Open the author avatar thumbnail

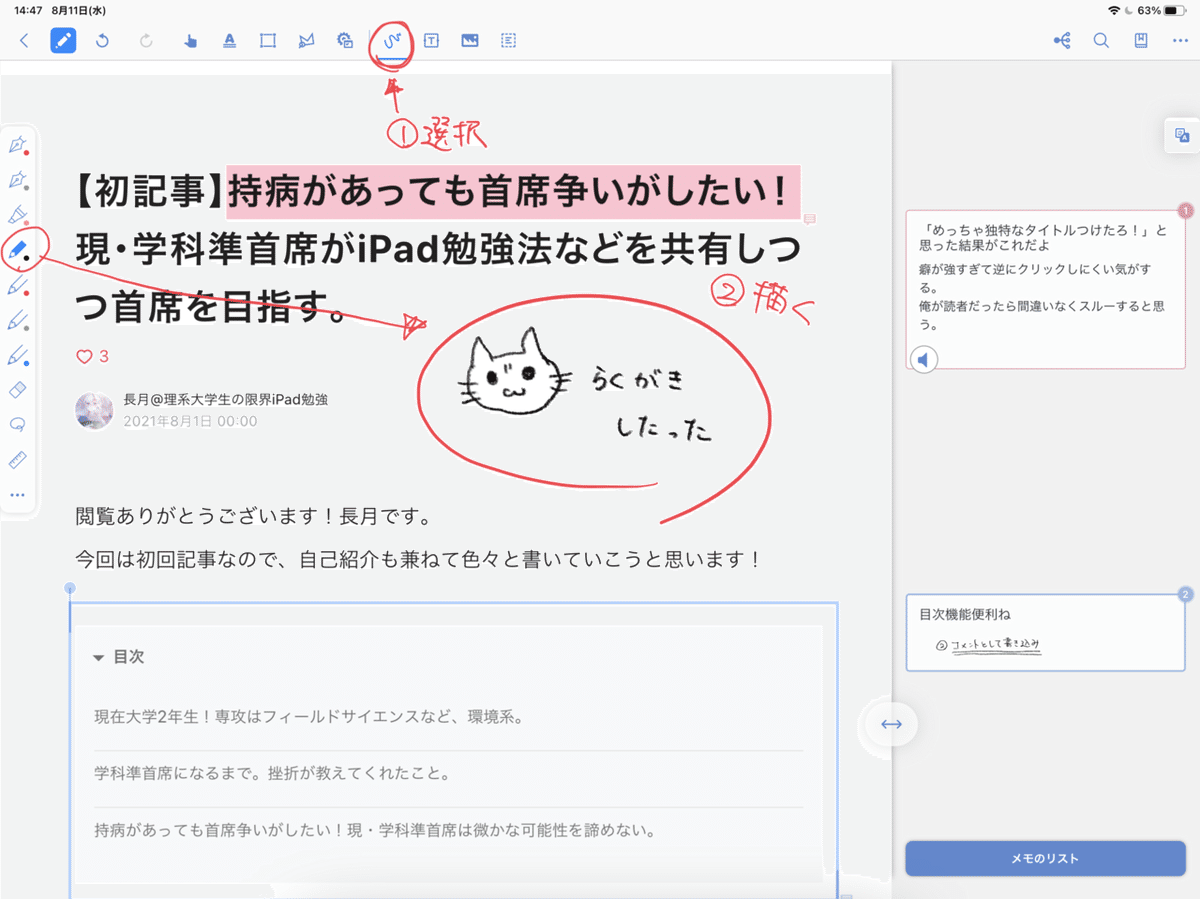coord(94,411)
